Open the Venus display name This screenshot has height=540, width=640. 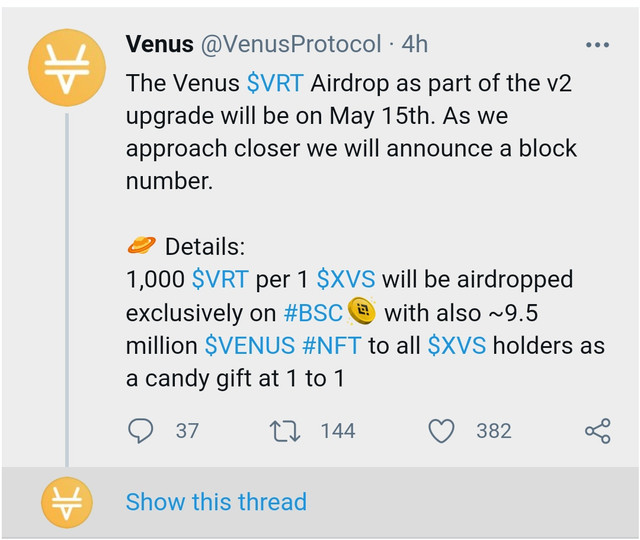(x=160, y=44)
